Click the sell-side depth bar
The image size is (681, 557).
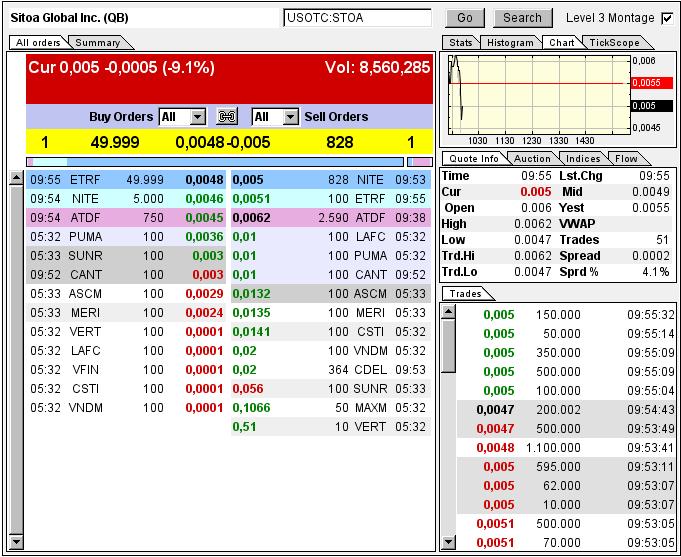[x=420, y=162]
